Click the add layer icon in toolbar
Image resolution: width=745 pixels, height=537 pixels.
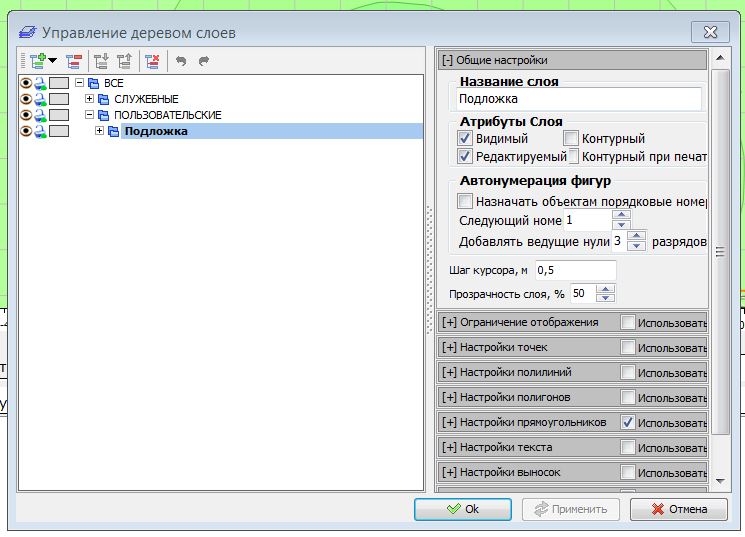(x=38, y=61)
